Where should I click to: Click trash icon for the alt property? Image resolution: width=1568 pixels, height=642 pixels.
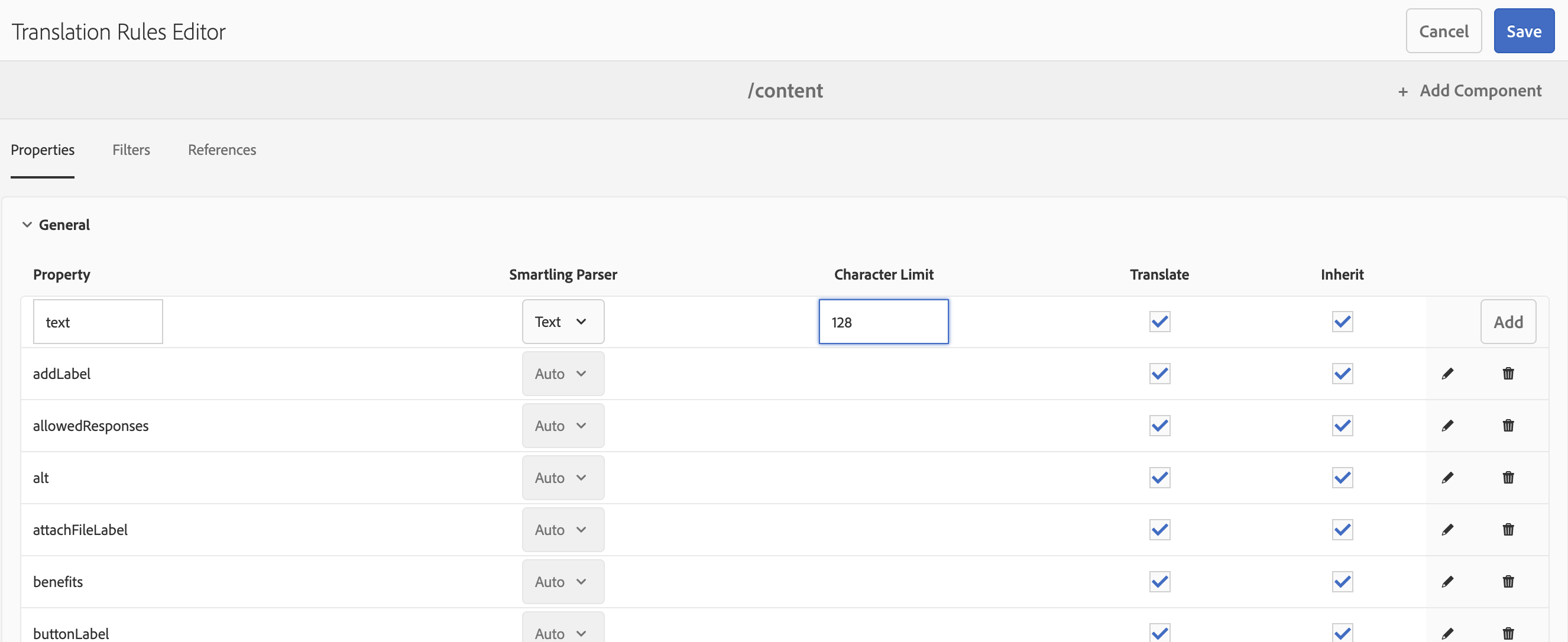1508,478
